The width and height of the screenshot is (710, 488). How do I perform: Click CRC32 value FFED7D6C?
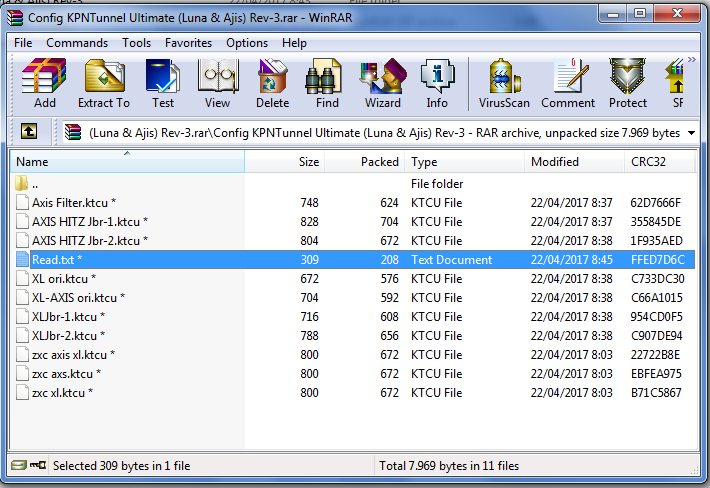click(x=658, y=259)
